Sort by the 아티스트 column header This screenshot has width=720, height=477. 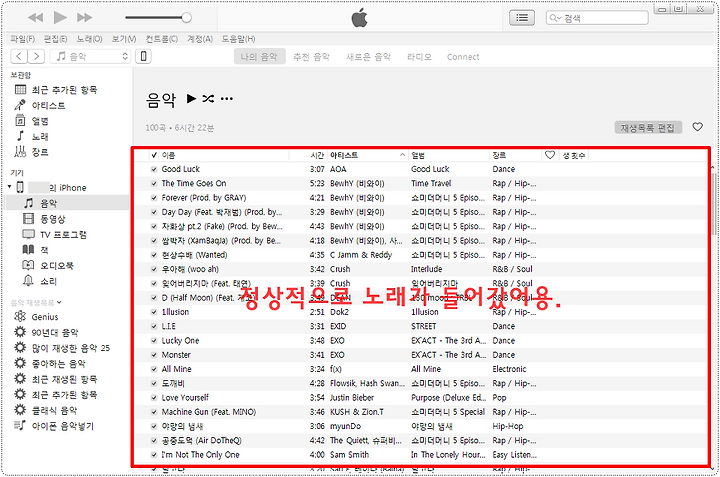(x=343, y=155)
